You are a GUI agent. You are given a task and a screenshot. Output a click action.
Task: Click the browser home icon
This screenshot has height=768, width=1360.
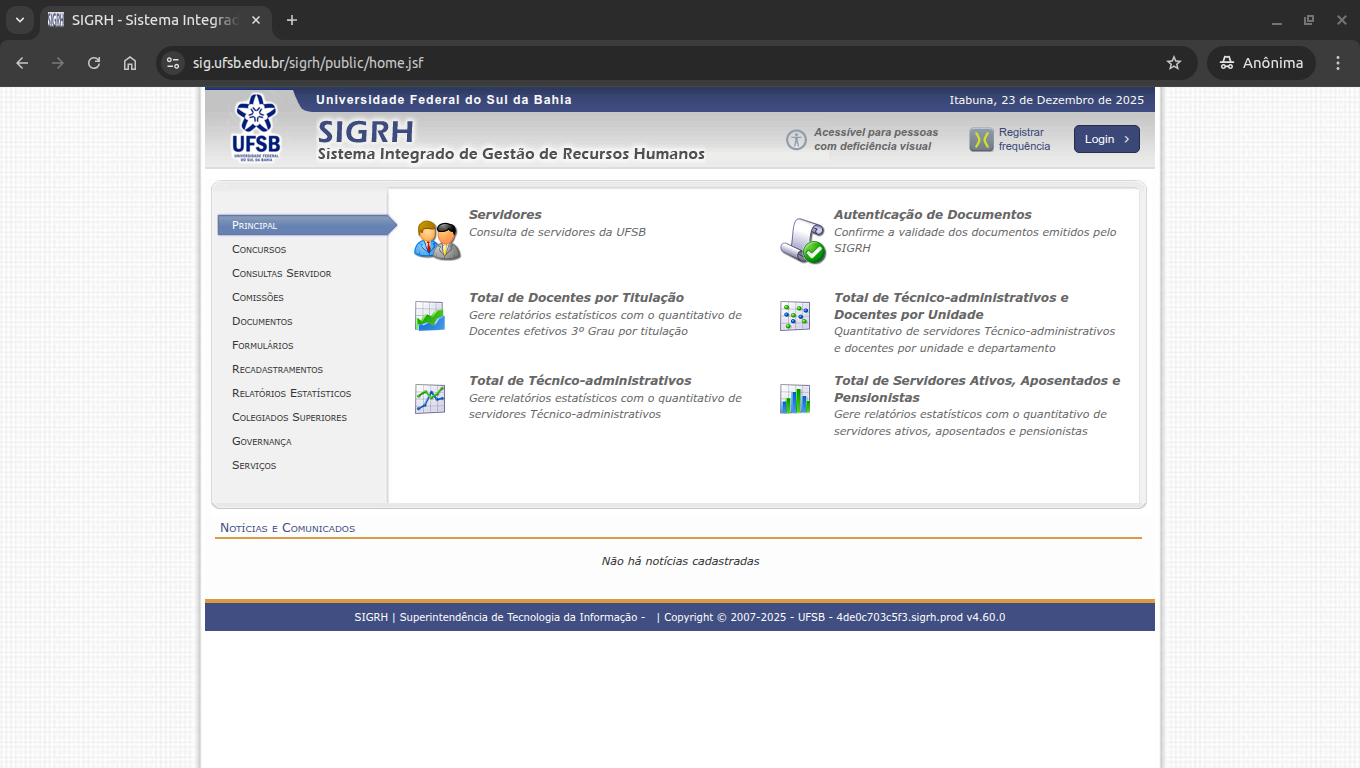(x=130, y=62)
